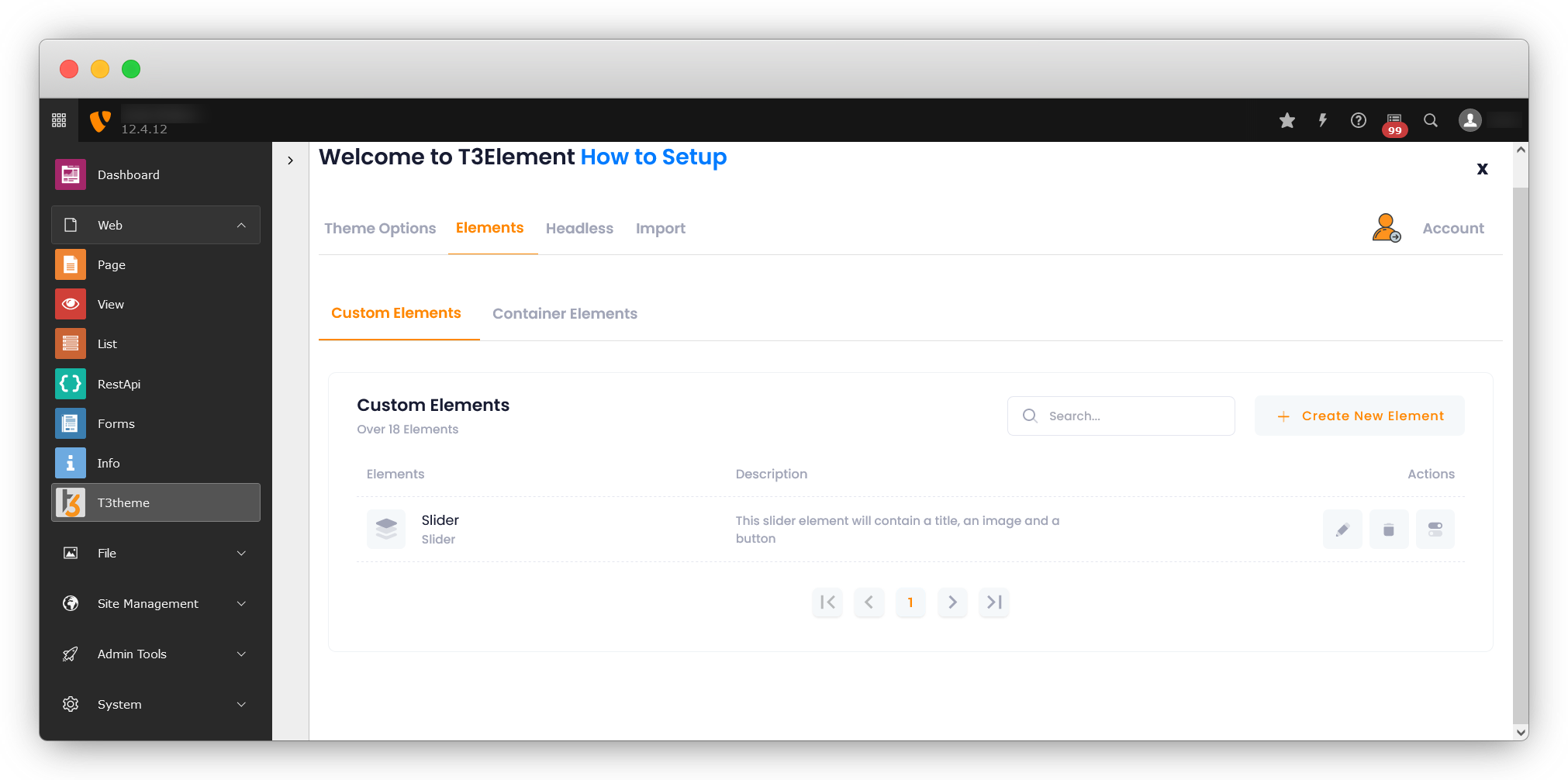Open the Info module
The image size is (1568, 780).
pos(156,463)
